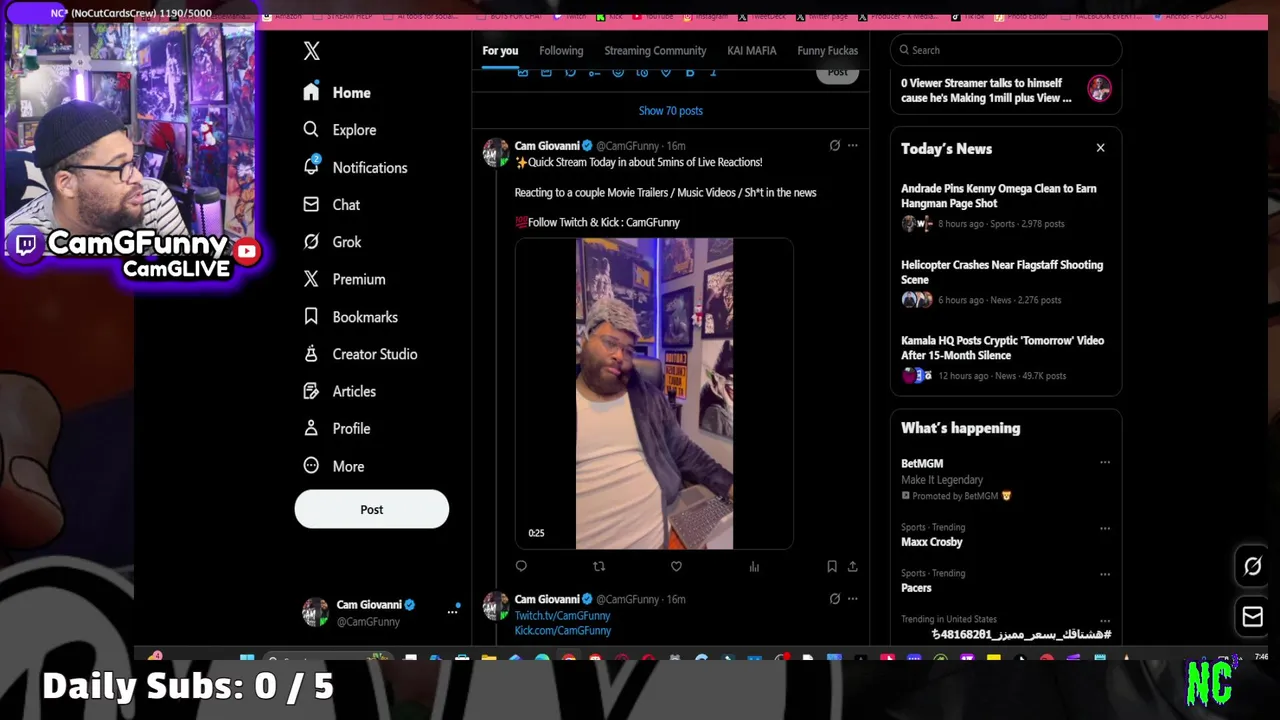Switch to the KAI MAFIA tab
The height and width of the screenshot is (720, 1280).
point(752,51)
